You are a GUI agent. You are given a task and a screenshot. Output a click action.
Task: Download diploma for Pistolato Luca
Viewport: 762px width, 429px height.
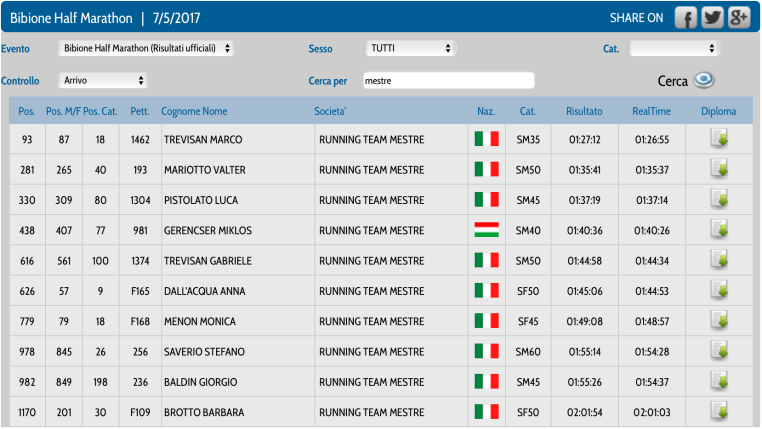(x=718, y=200)
